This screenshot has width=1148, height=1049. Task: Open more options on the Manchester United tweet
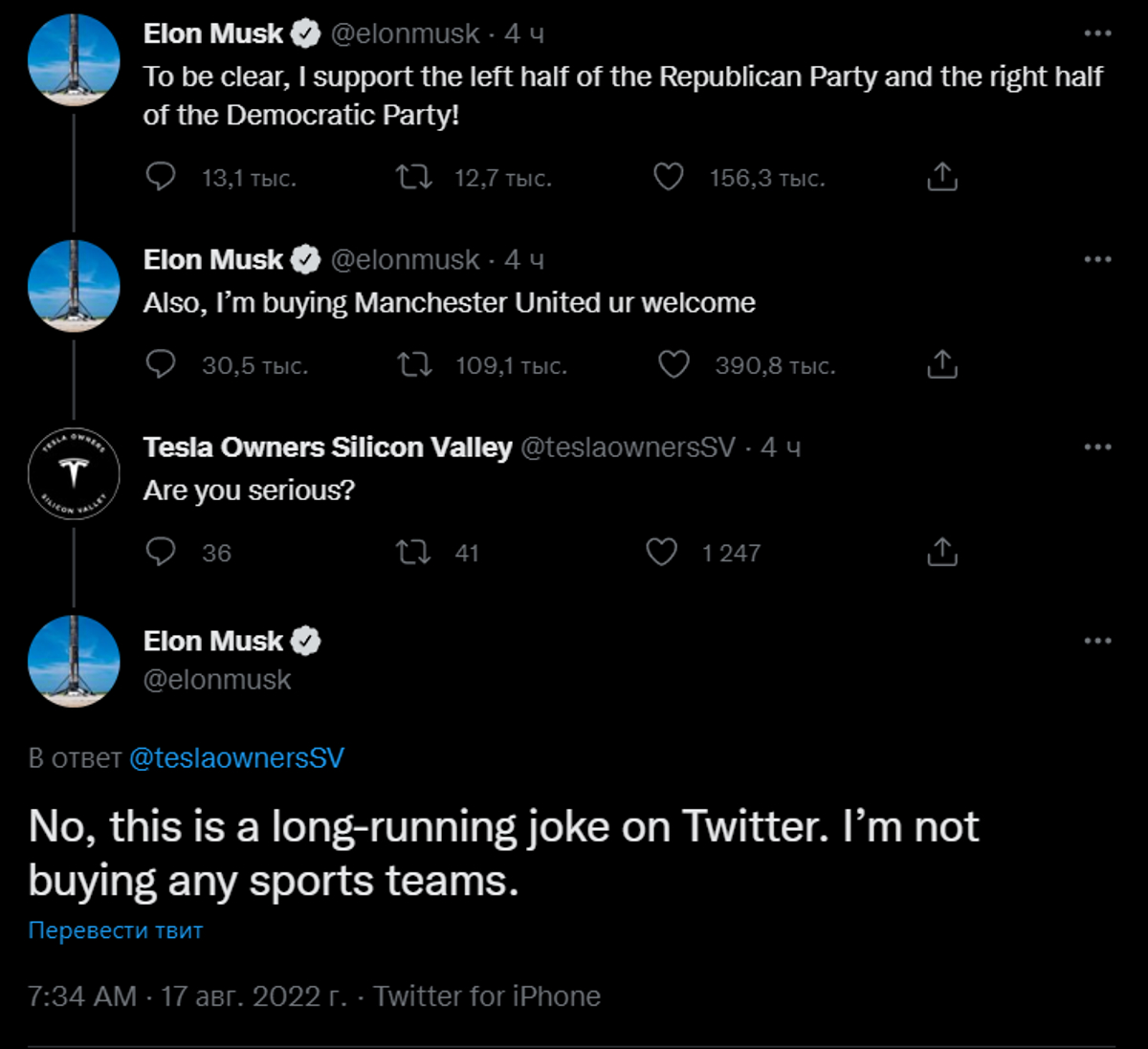pos(1097,259)
